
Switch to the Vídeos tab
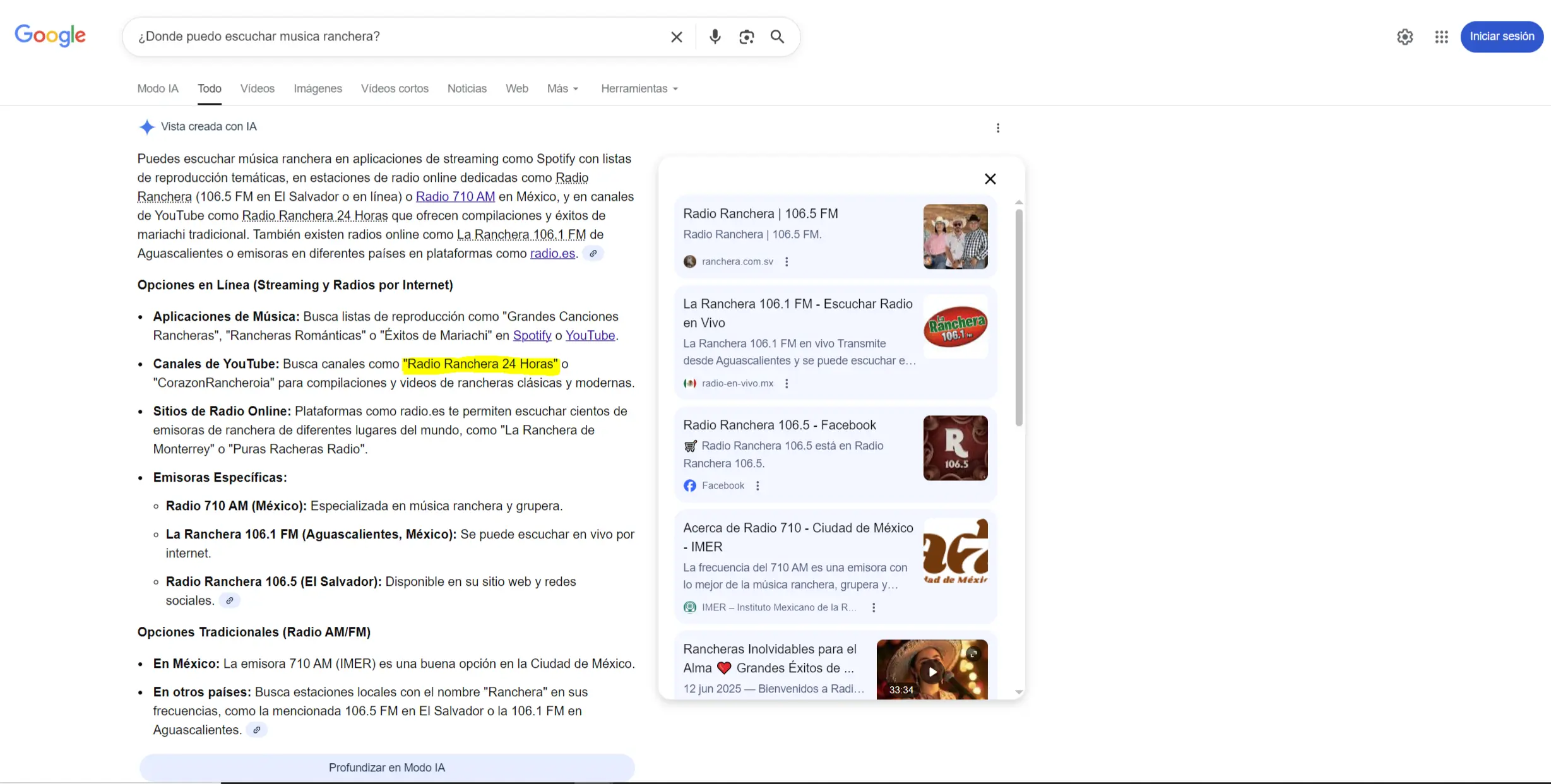pos(258,88)
